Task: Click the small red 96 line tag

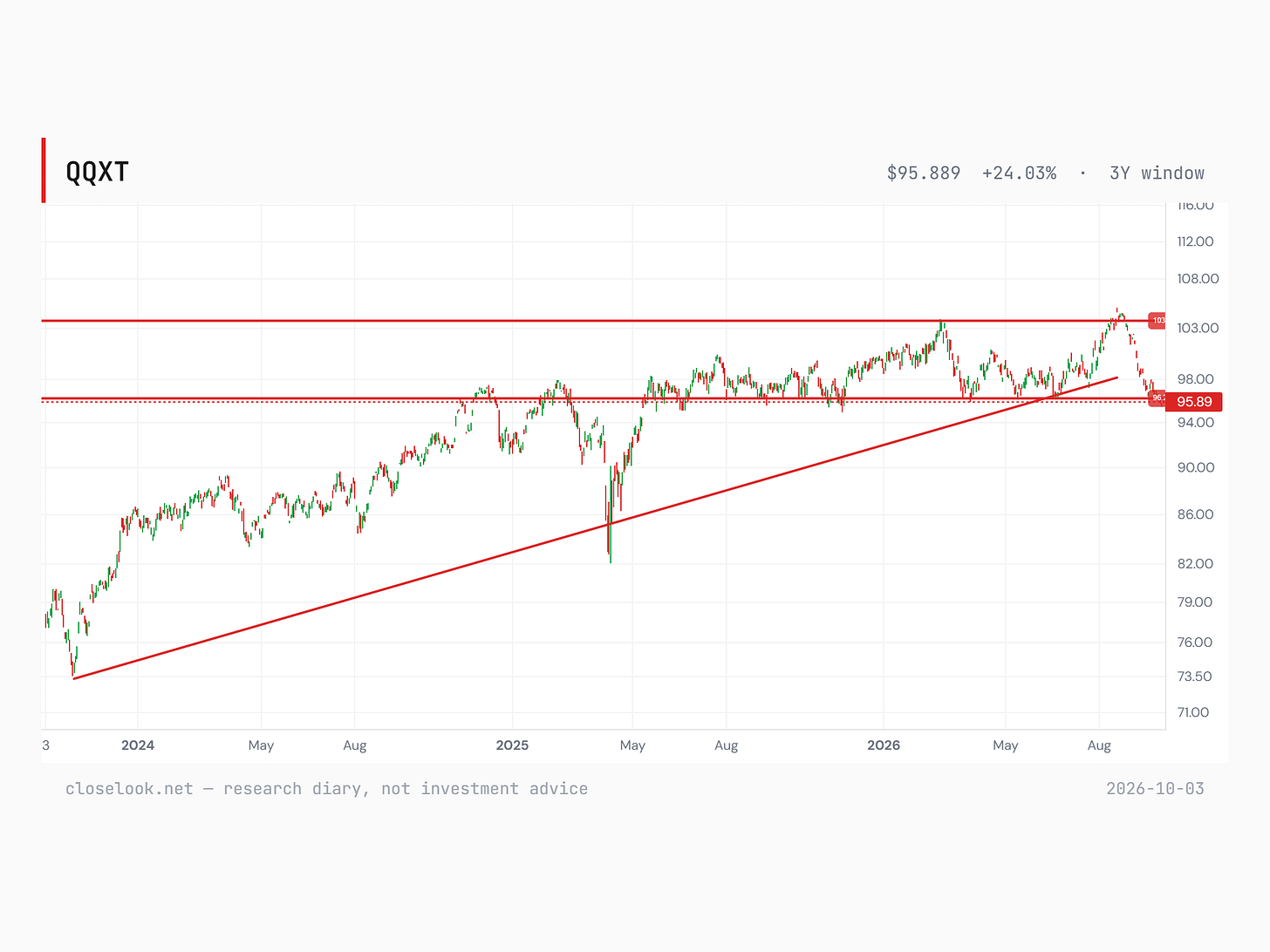Action: (1157, 398)
